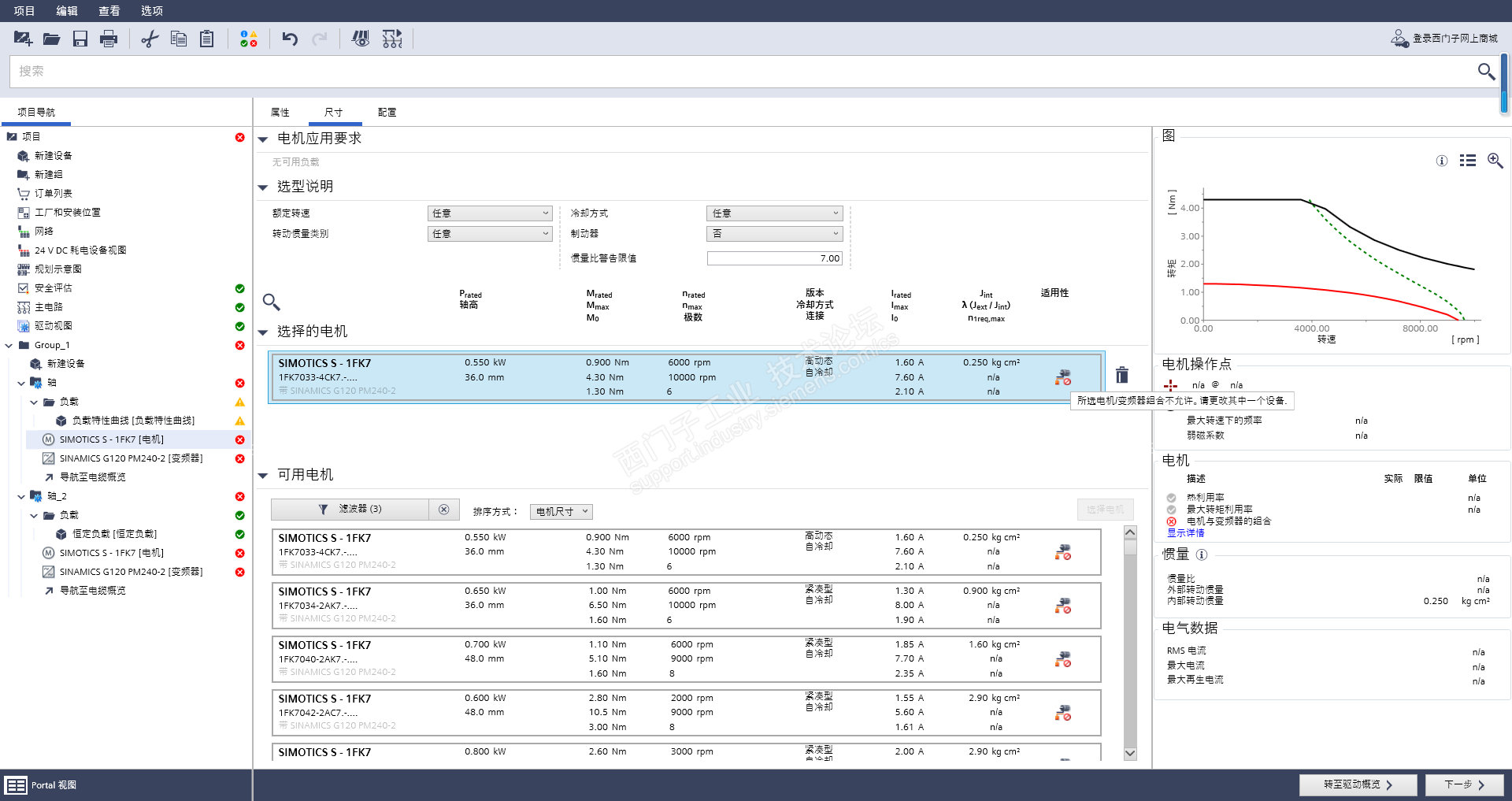Paste from the clipboard icon
Viewport: 1512px width, 801px height.
coord(207,39)
